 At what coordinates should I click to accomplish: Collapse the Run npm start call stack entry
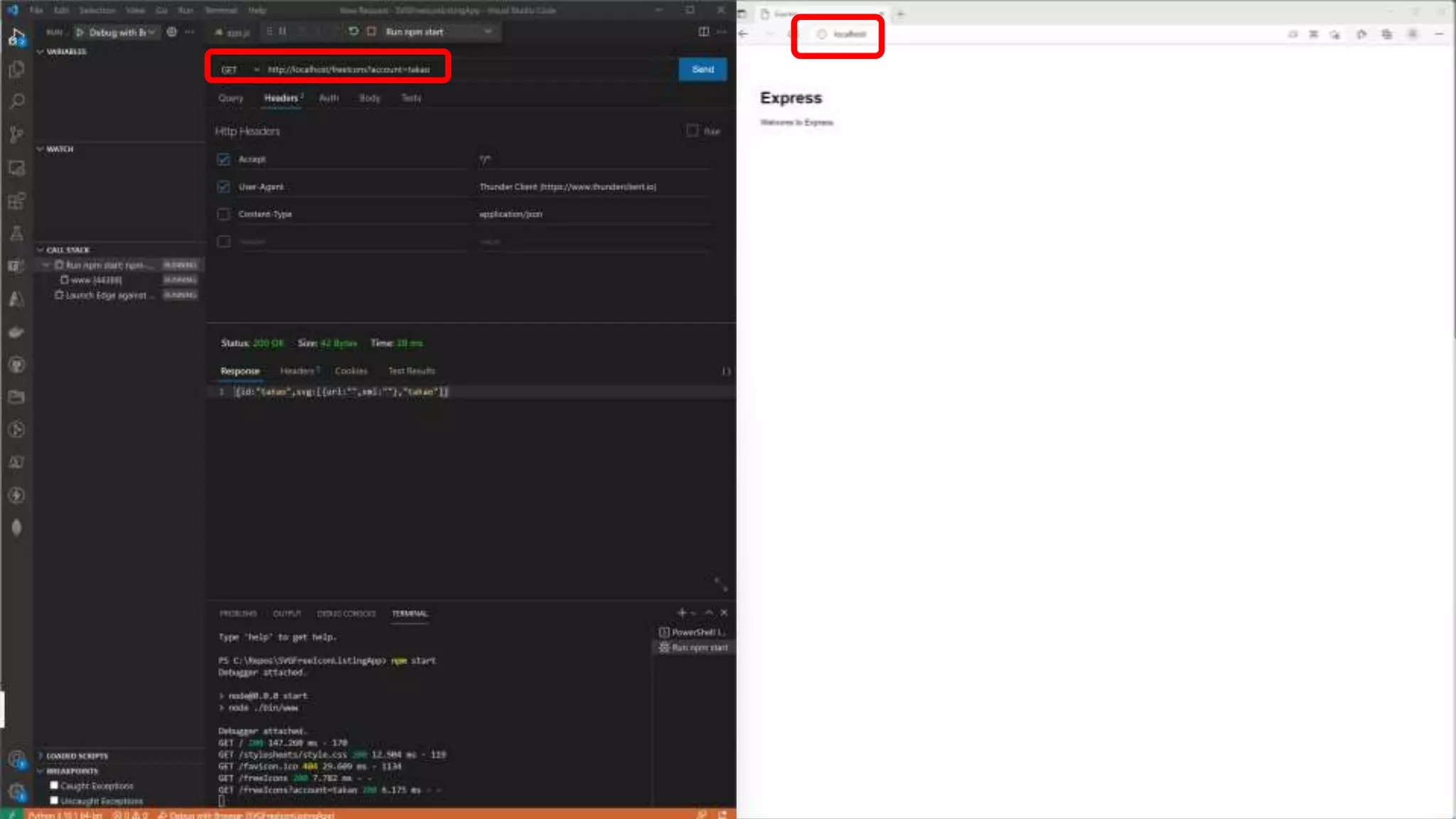tap(46, 265)
